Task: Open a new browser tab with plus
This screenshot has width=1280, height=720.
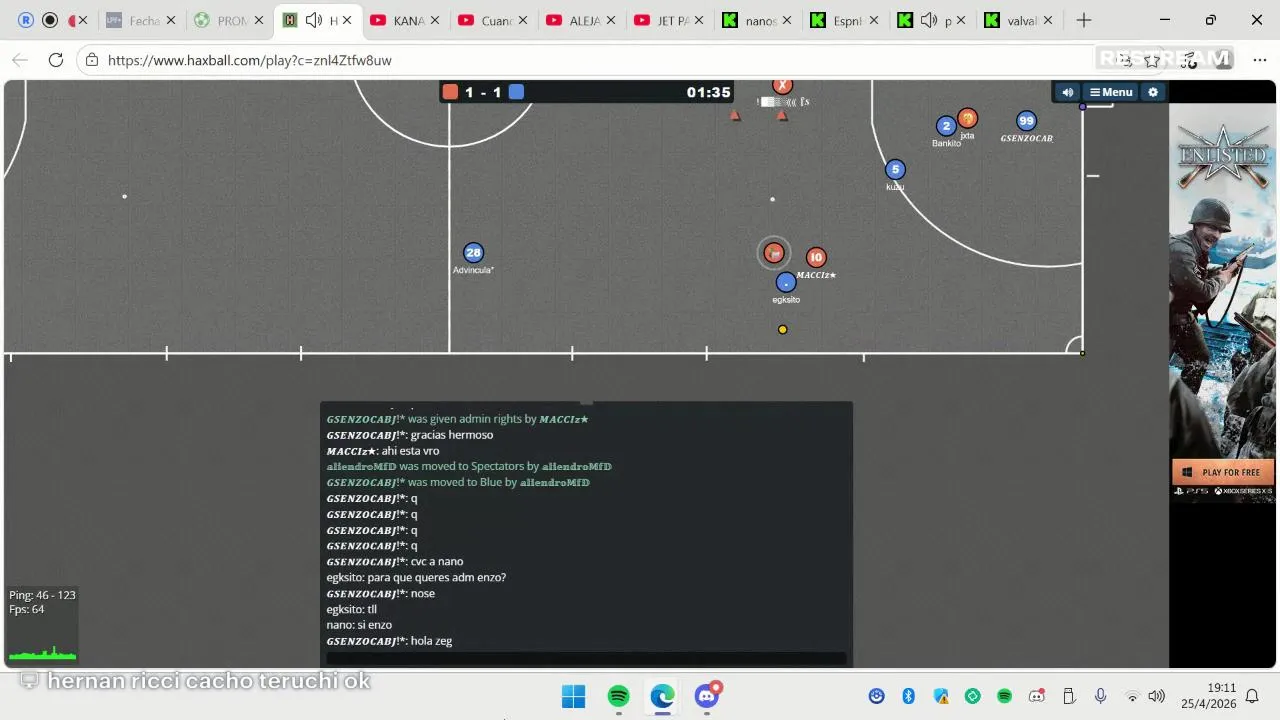Action: coord(1084,21)
